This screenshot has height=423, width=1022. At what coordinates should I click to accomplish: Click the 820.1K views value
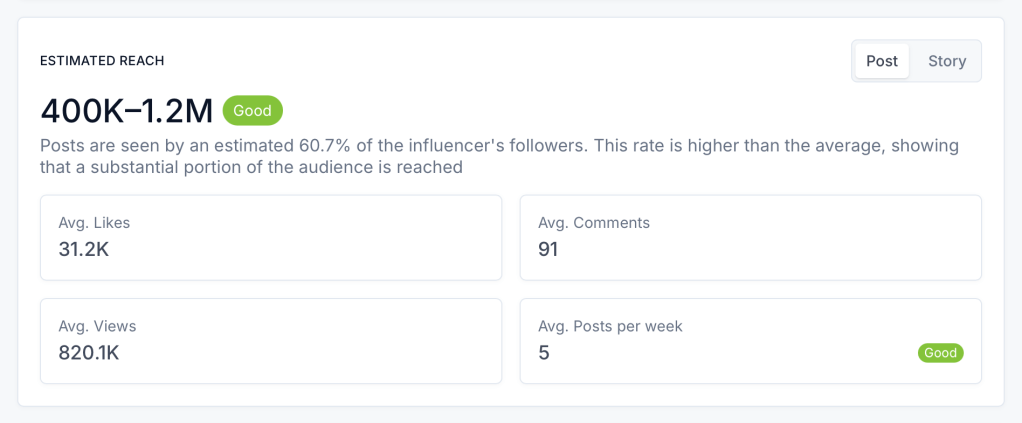[x=89, y=352]
